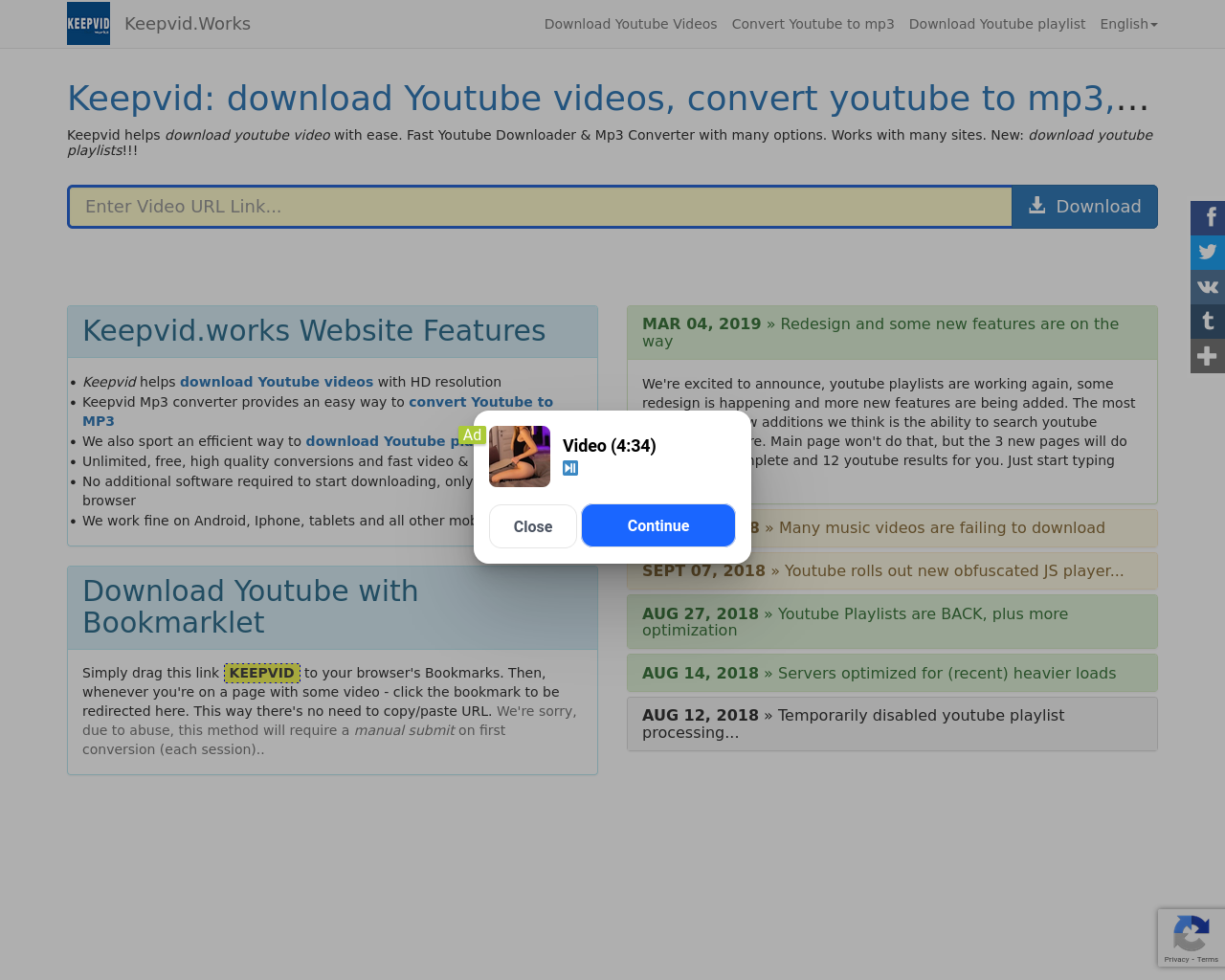Follow the download Youtube videos link
Image resolution: width=1225 pixels, height=980 pixels.
pos(277,382)
